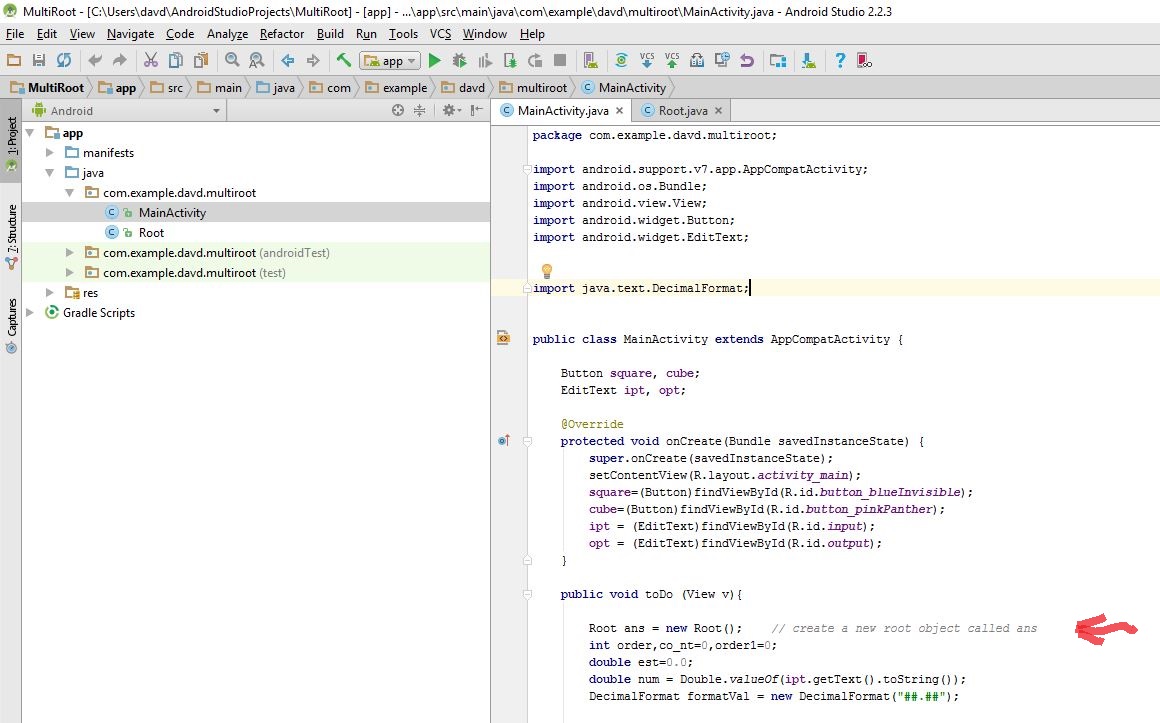Click the Save All floppy disk icon

pyautogui.click(x=38, y=61)
